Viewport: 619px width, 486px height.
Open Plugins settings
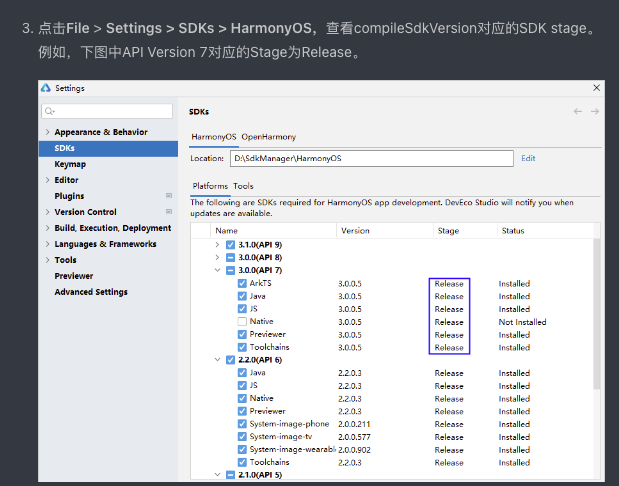[x=69, y=196]
